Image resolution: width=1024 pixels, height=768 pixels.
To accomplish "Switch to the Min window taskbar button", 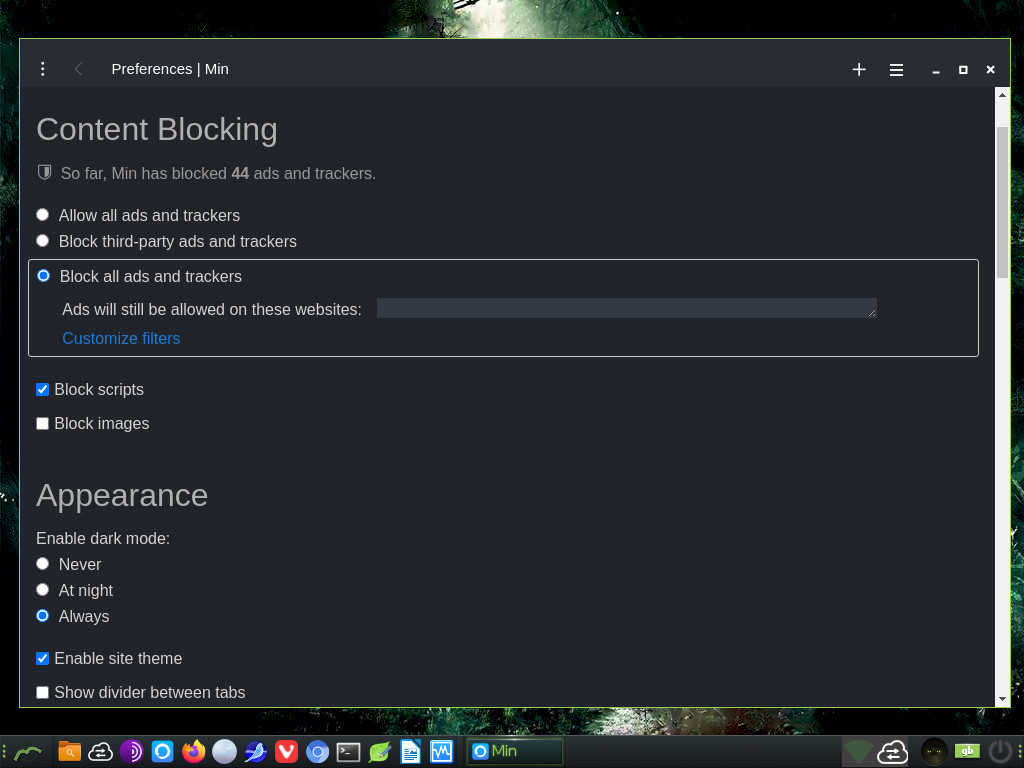I will click(x=515, y=752).
